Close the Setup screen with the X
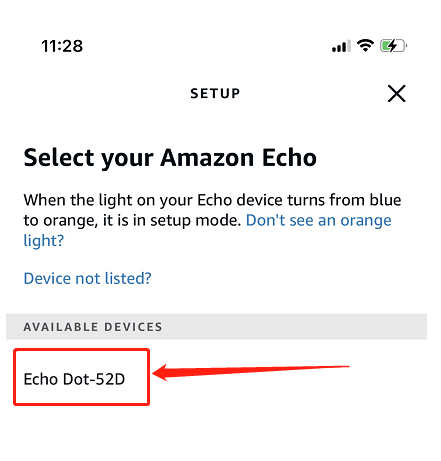 coord(396,93)
